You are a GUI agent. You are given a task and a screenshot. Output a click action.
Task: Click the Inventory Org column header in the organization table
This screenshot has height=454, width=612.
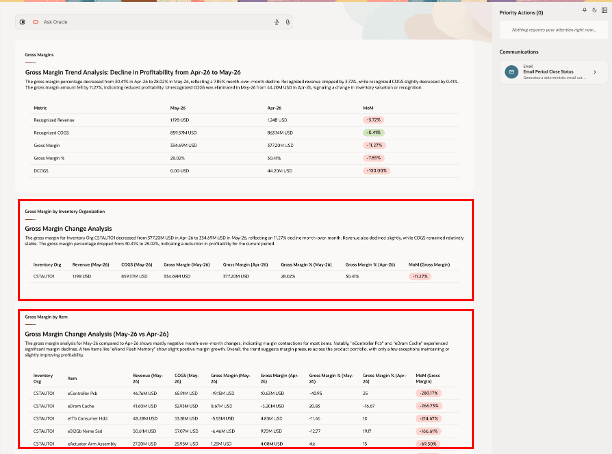point(47,265)
